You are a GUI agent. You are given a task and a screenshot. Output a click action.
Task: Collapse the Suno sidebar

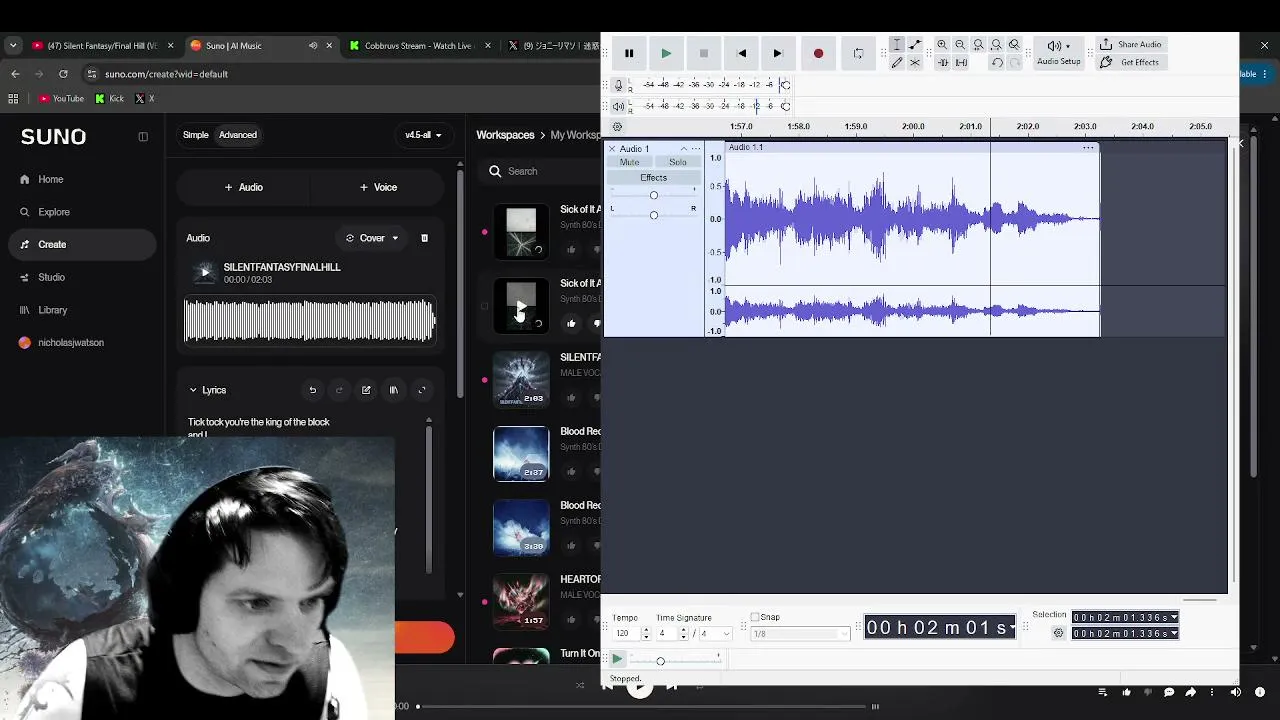tap(143, 137)
